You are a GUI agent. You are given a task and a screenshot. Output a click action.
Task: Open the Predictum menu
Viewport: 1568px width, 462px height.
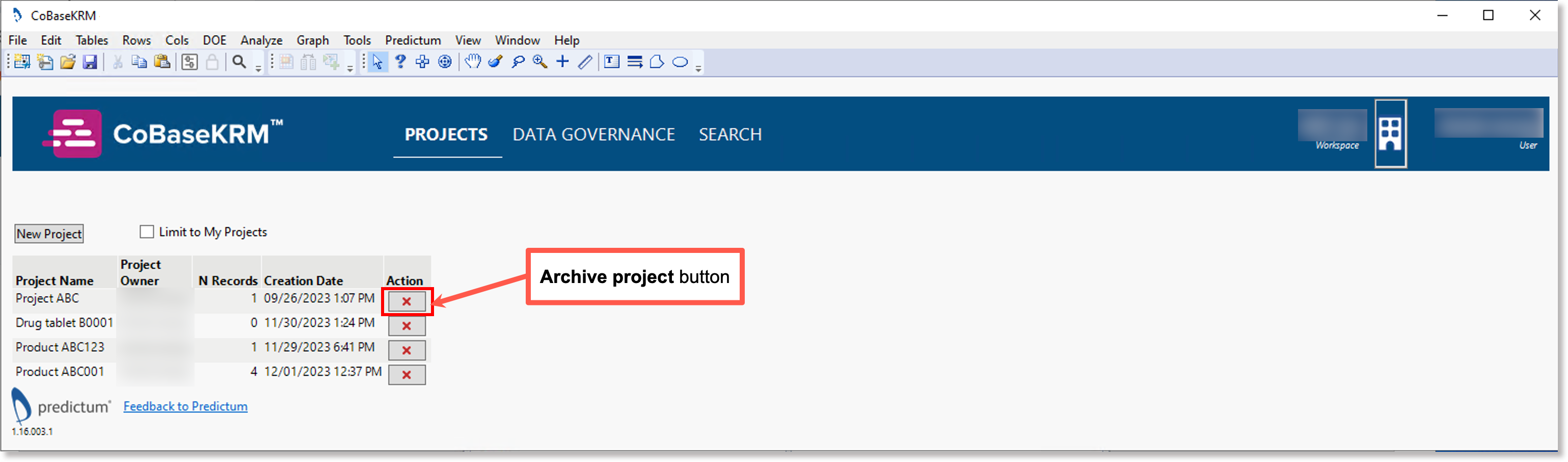(x=413, y=40)
